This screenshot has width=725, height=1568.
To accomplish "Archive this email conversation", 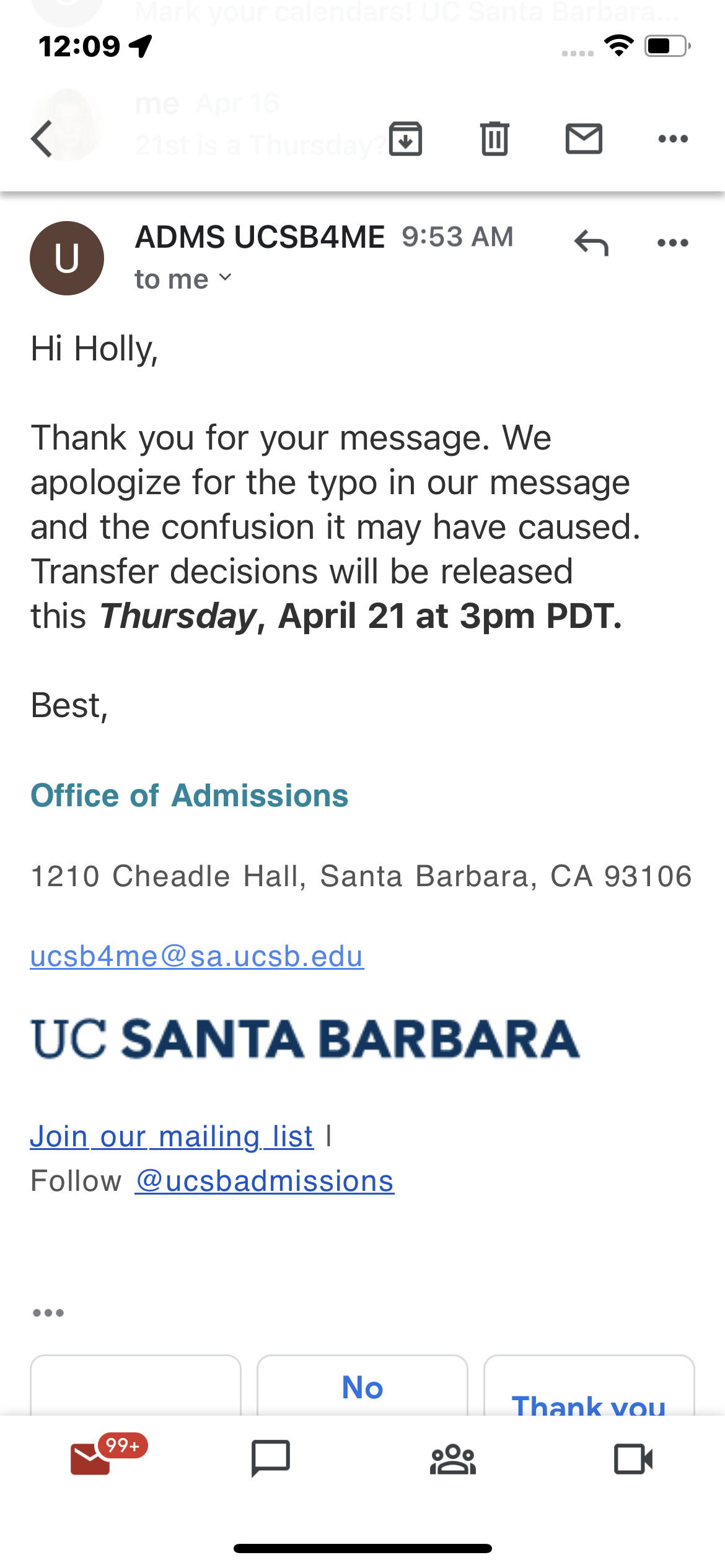I will click(405, 139).
